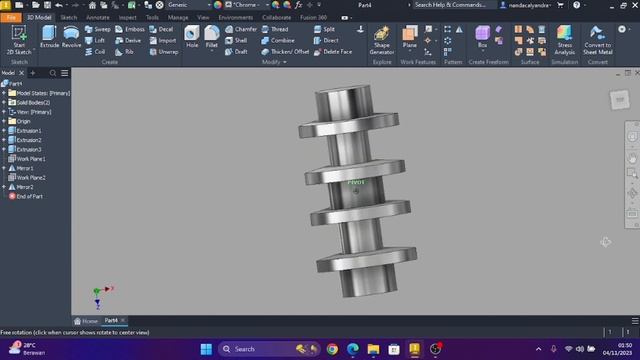Open Windows Start menu
This screenshot has width=640, height=360.
coord(207,349)
